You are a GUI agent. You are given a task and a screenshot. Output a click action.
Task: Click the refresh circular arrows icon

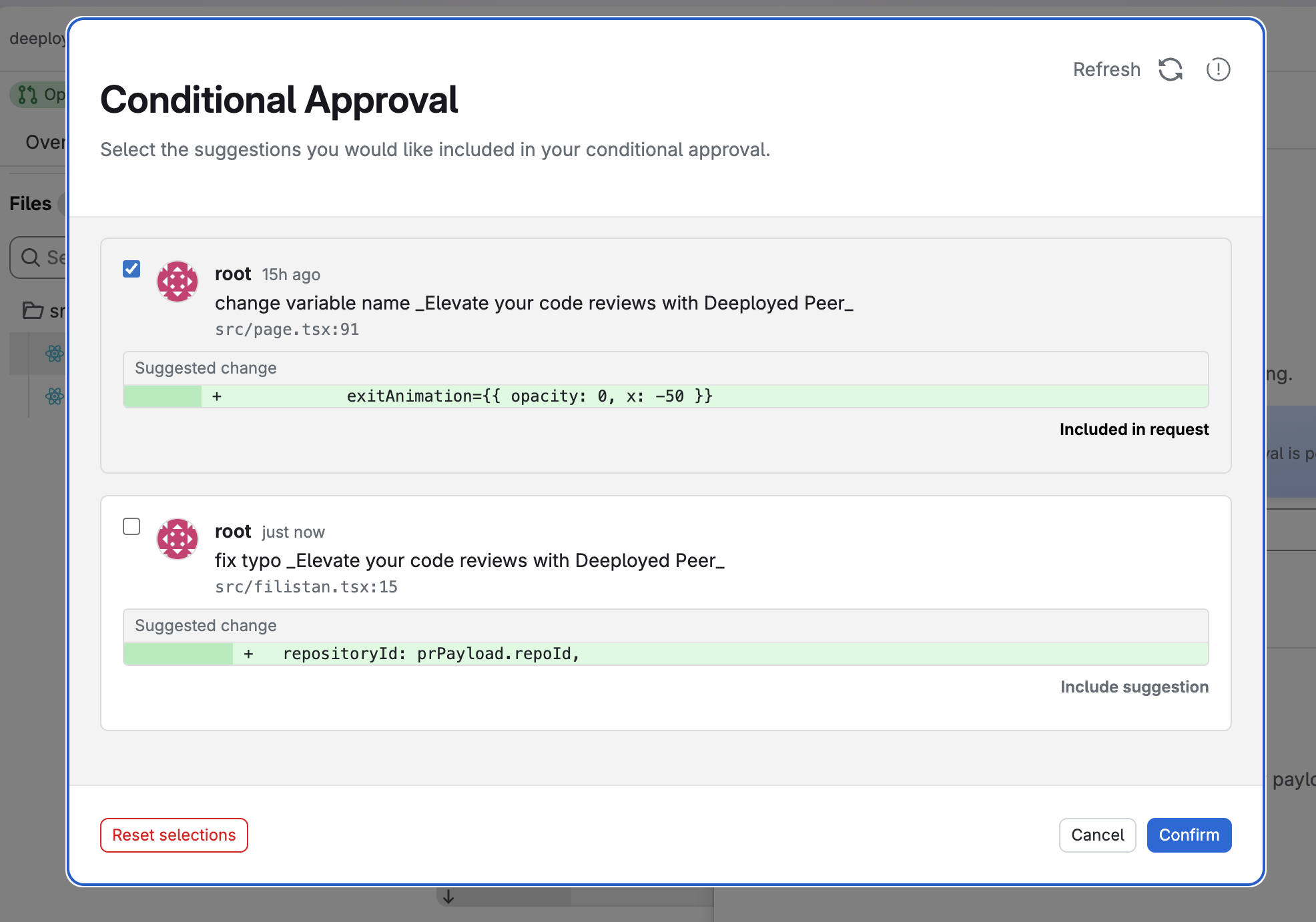[1171, 69]
